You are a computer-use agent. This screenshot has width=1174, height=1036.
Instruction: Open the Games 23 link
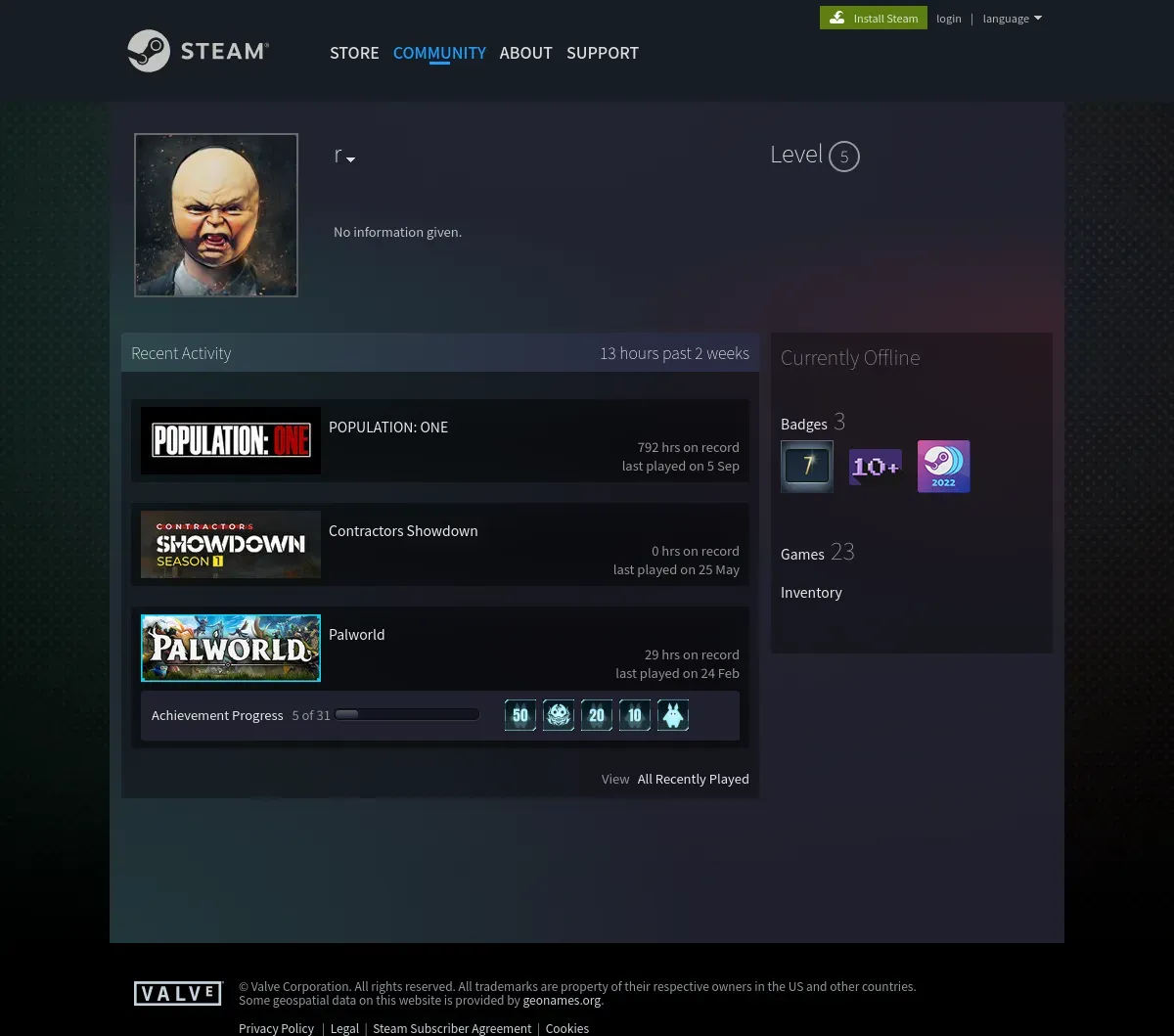pos(818,553)
